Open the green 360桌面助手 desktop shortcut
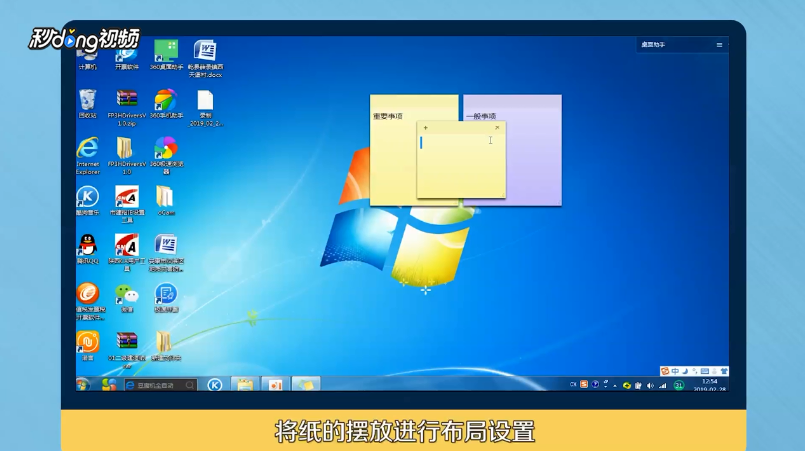805x451 pixels. tap(166, 55)
